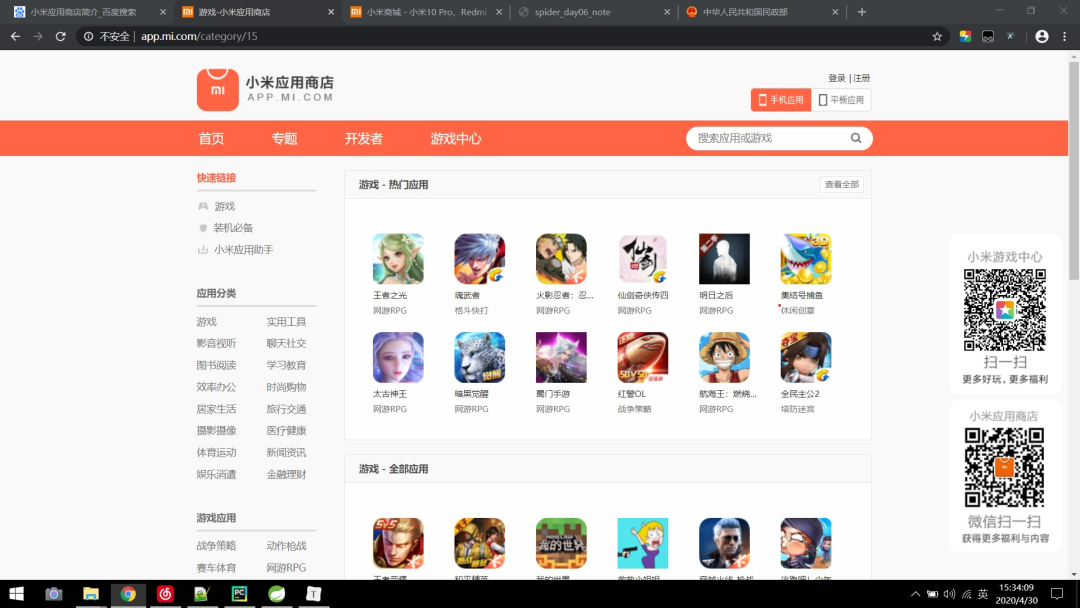Viewport: 1080px width, 608px height.
Task: Select 影音视听 category
Action: tap(216, 343)
